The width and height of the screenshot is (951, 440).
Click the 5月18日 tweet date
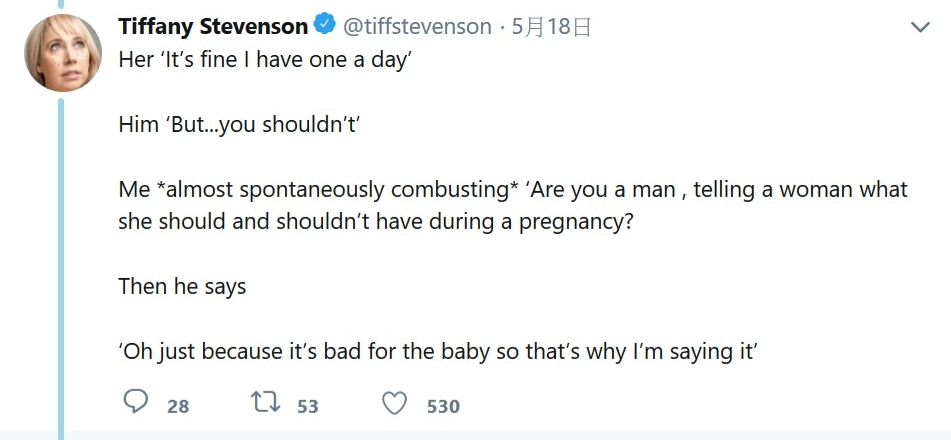[551, 27]
